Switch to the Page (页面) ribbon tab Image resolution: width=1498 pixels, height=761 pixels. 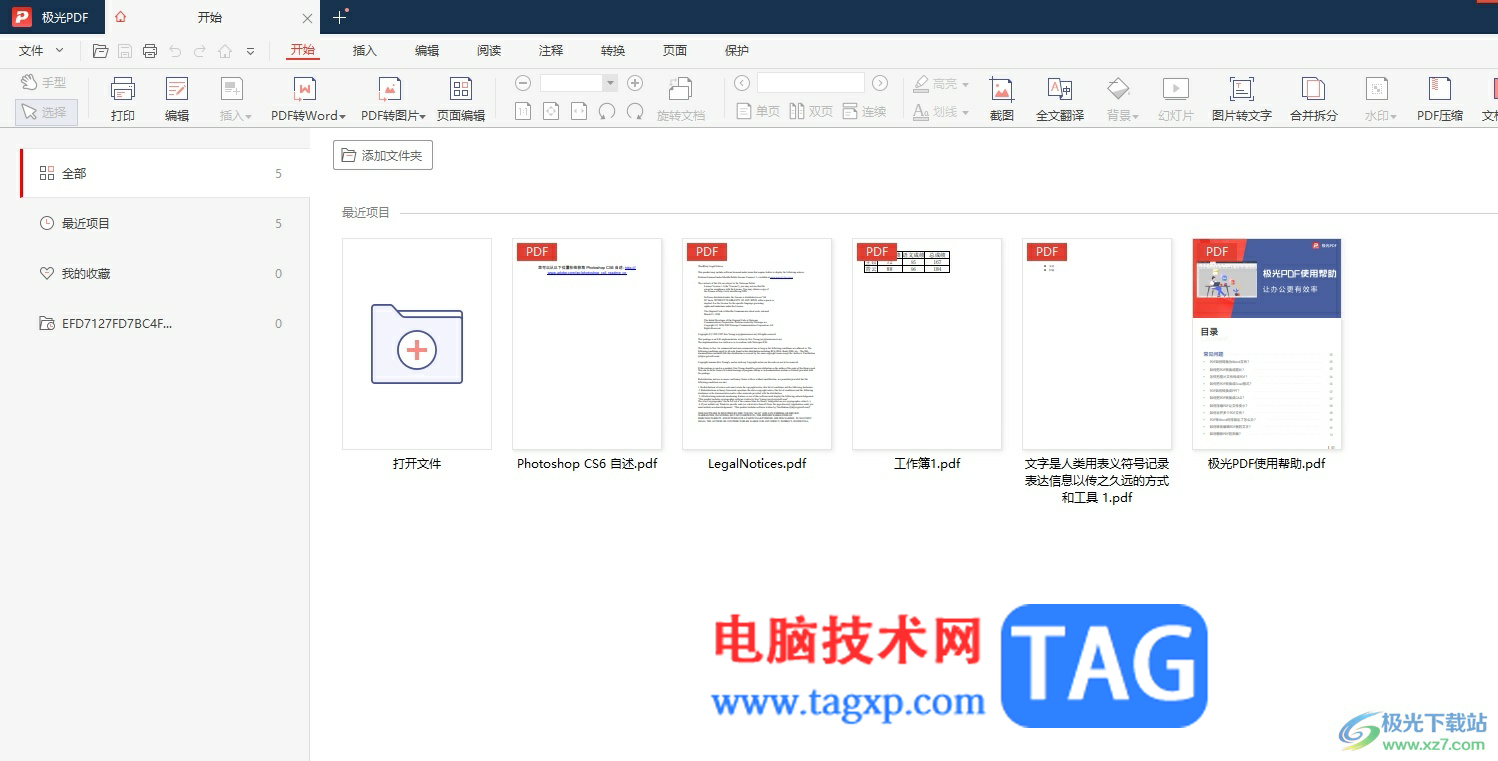[675, 50]
